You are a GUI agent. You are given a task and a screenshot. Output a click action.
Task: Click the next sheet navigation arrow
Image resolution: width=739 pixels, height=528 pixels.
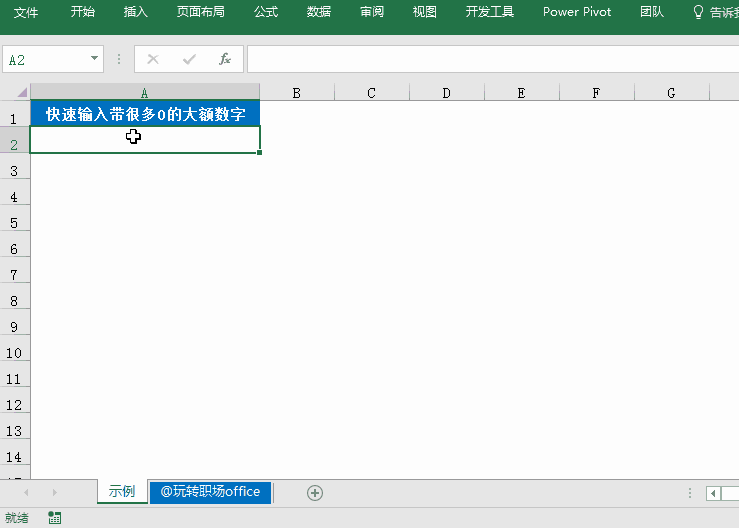pos(54,492)
